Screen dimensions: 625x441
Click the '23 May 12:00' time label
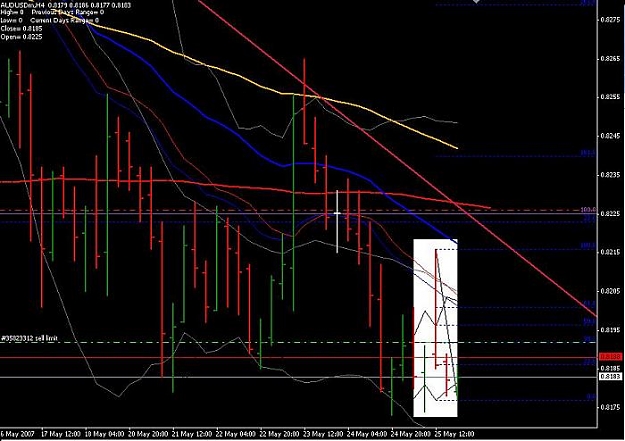[x=323, y=434]
